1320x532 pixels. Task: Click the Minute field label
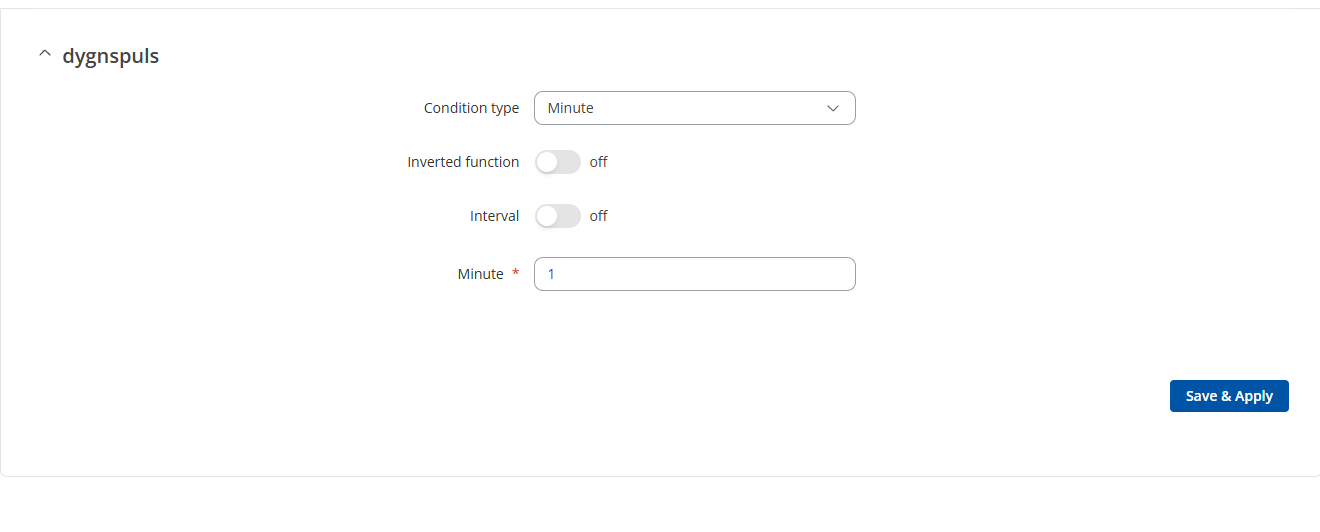tap(480, 274)
